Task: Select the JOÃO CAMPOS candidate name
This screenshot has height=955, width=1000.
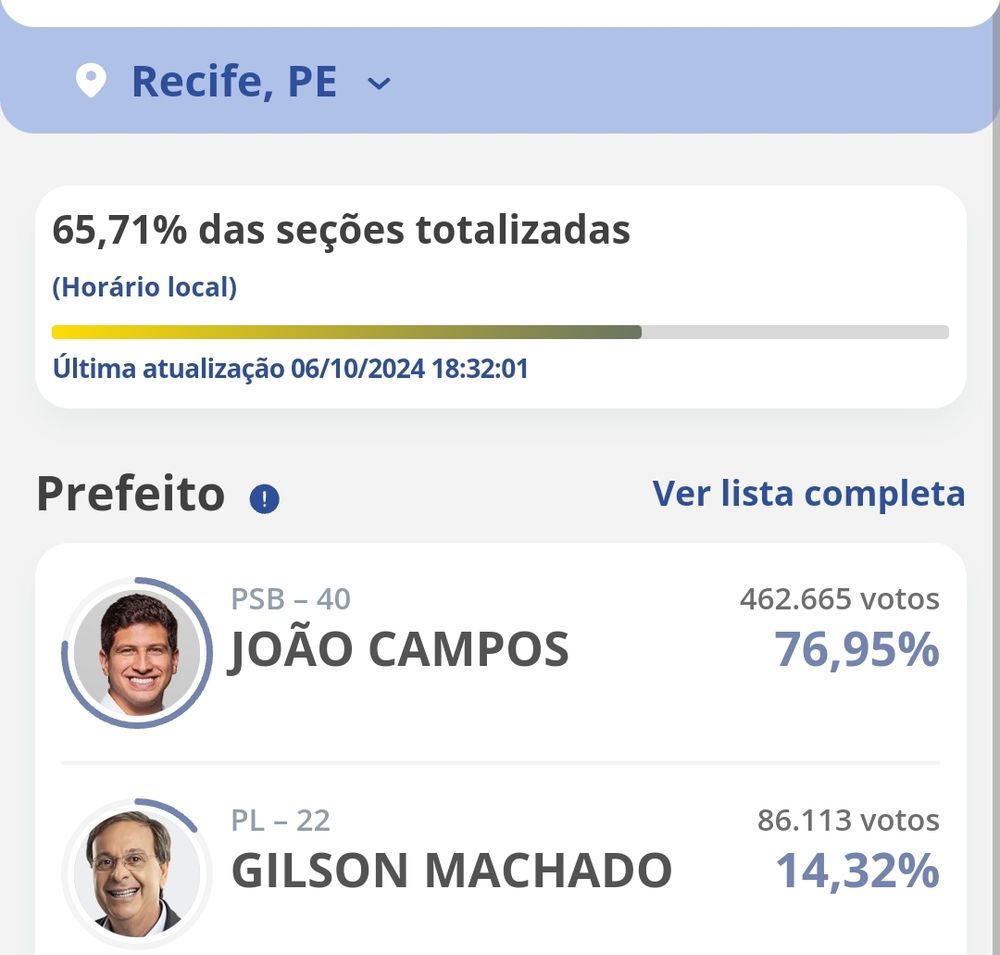Action: pos(399,650)
